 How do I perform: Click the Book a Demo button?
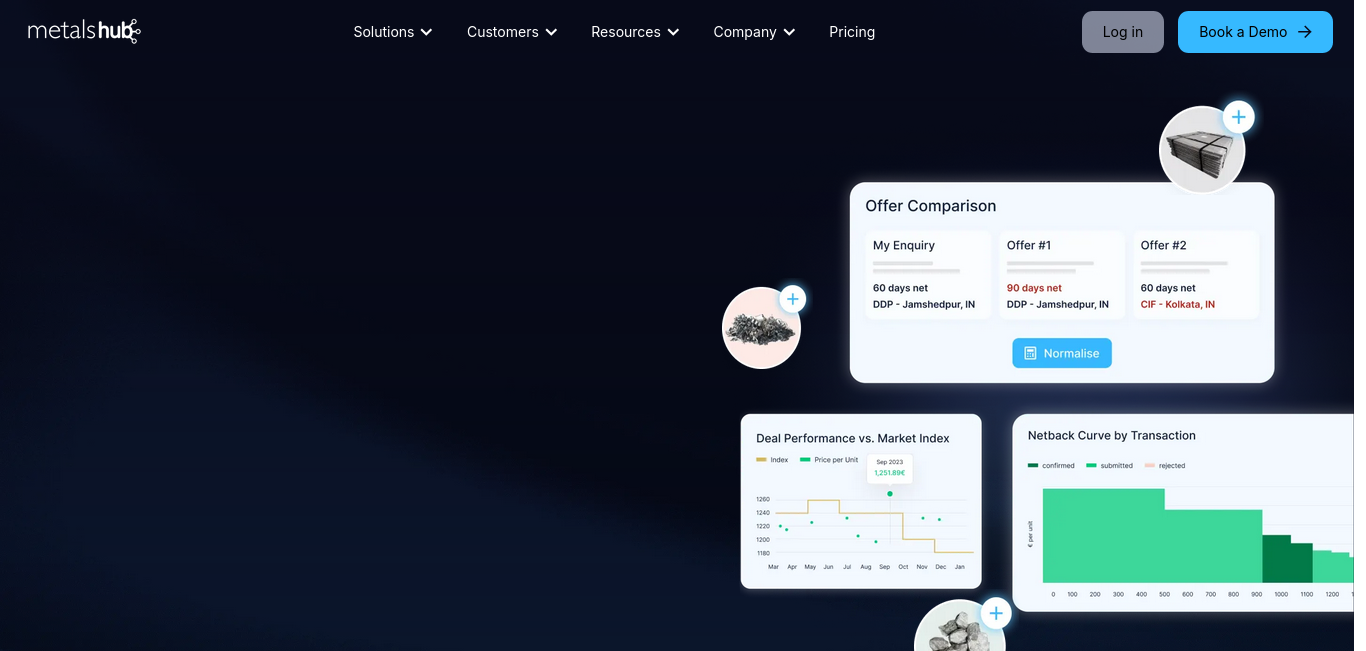click(1255, 32)
